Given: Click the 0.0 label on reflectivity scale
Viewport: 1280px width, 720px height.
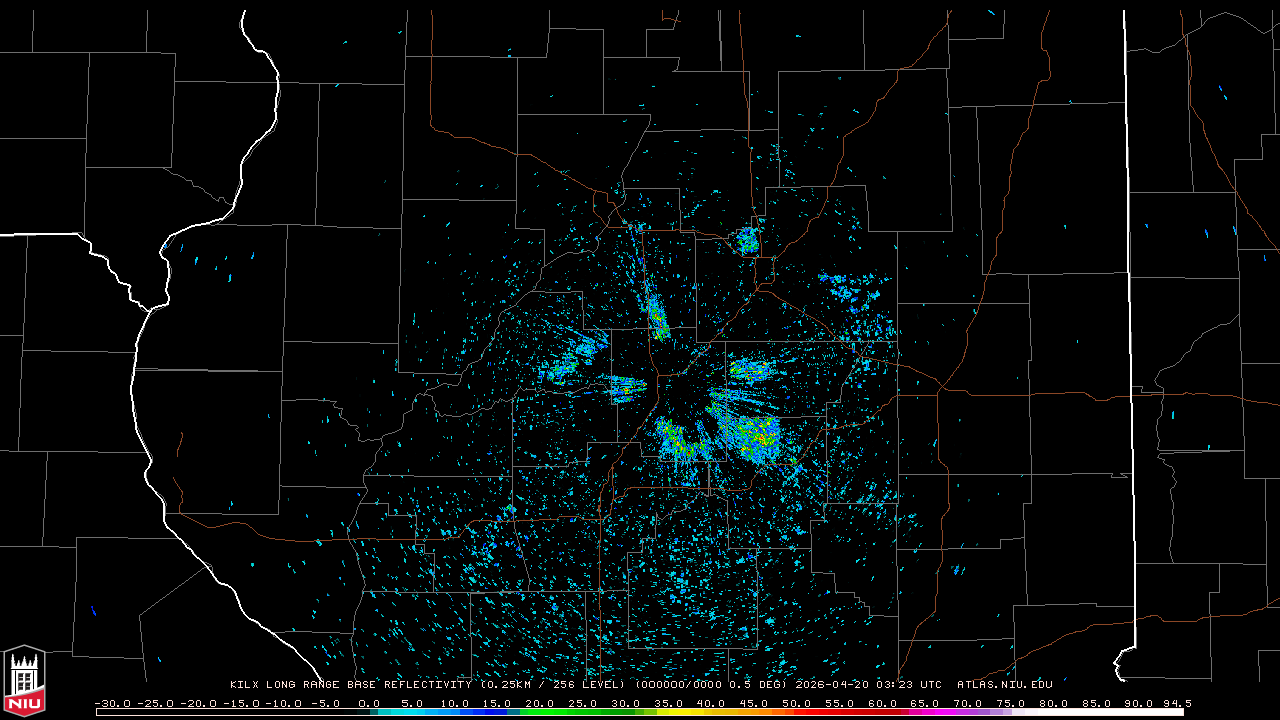Looking at the screenshot, I should pos(368,703).
